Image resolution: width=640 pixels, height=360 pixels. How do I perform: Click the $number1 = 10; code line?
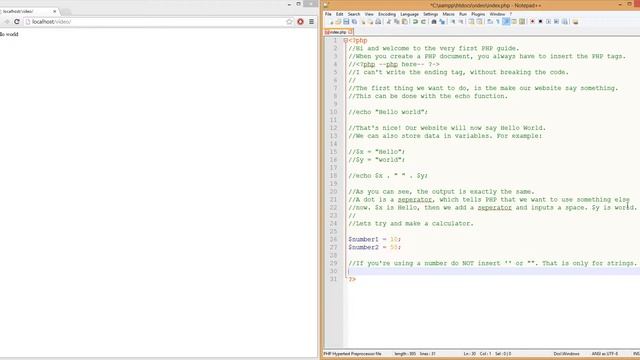point(375,239)
